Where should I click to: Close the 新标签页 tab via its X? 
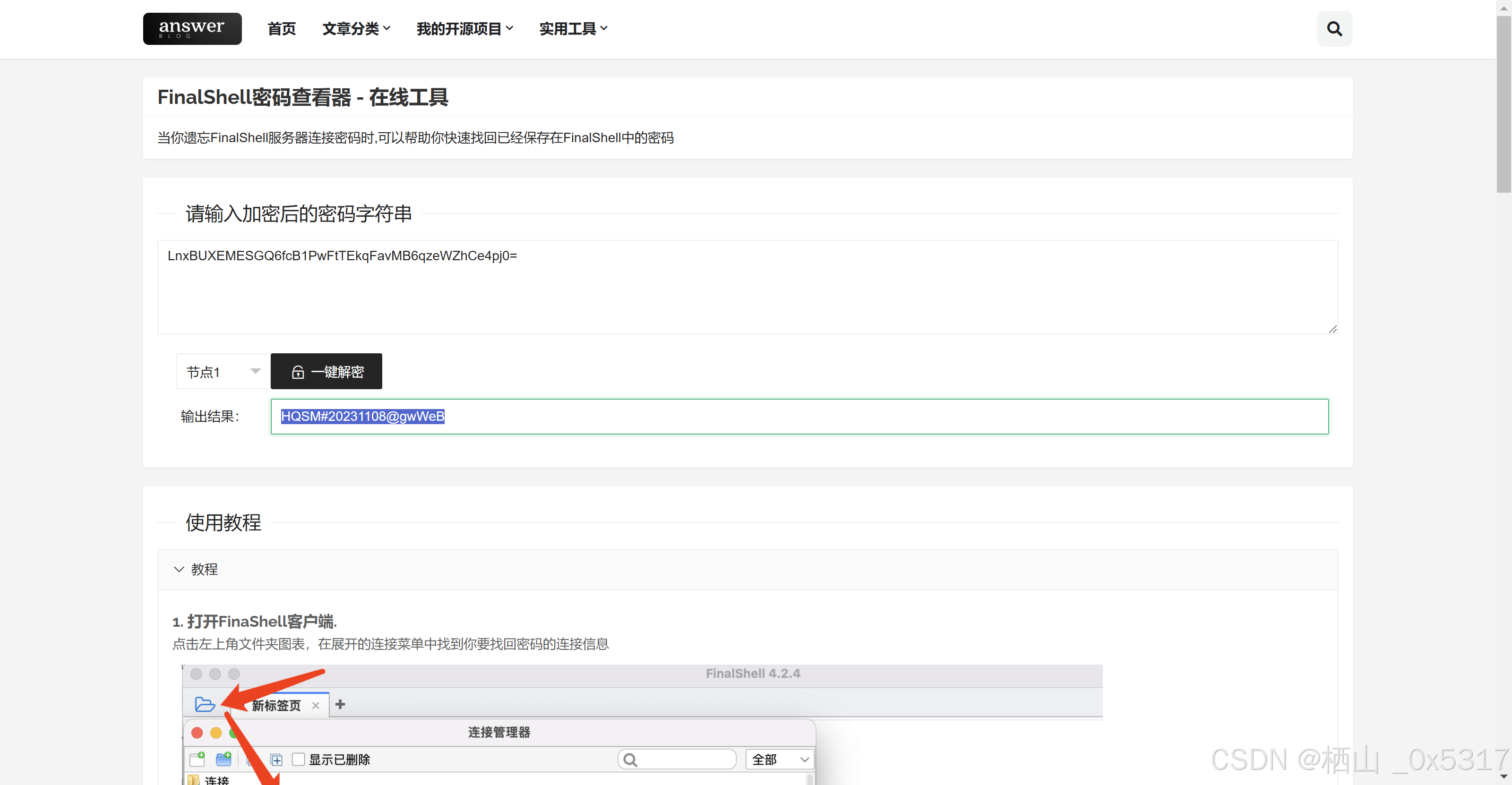click(x=316, y=705)
